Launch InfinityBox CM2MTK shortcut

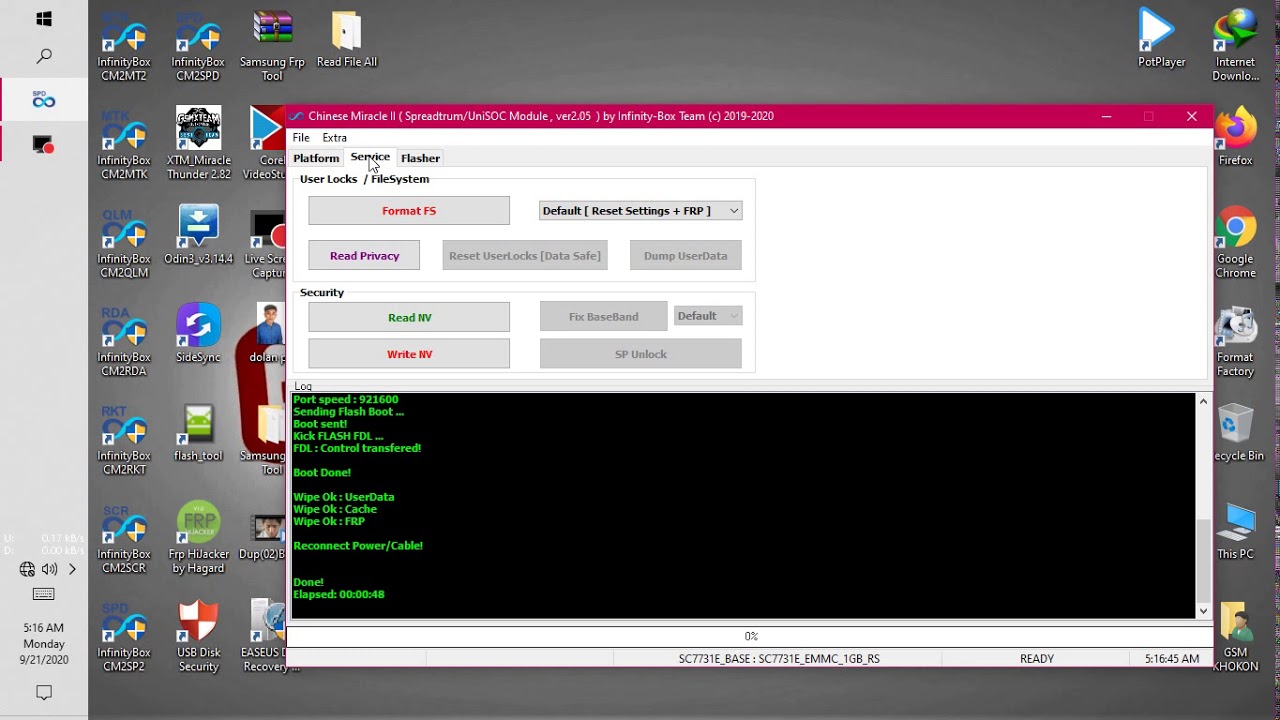point(124,145)
